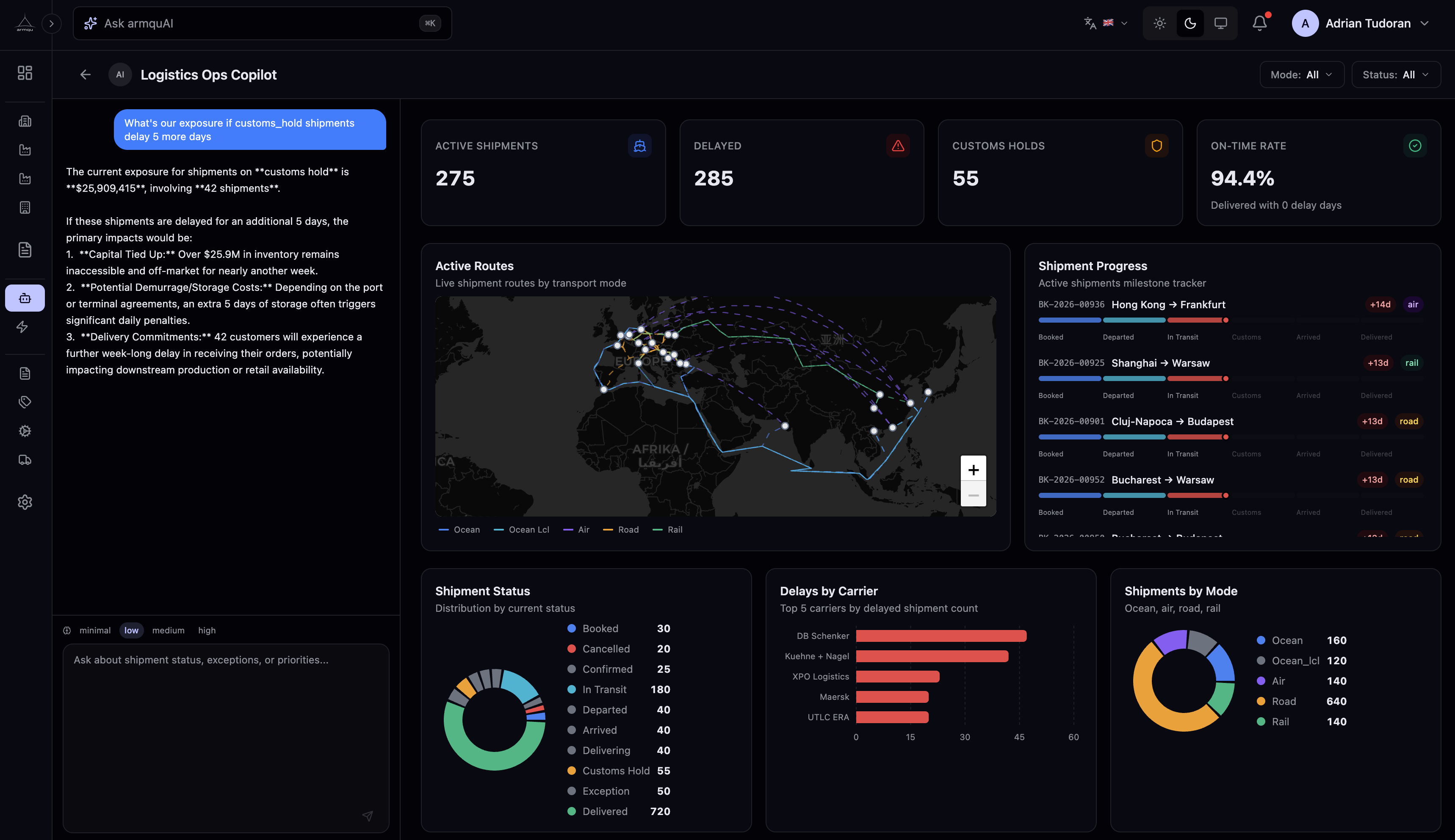This screenshot has height=840, width=1455.
Task: Select the minimal detail option
Action: coord(94,630)
